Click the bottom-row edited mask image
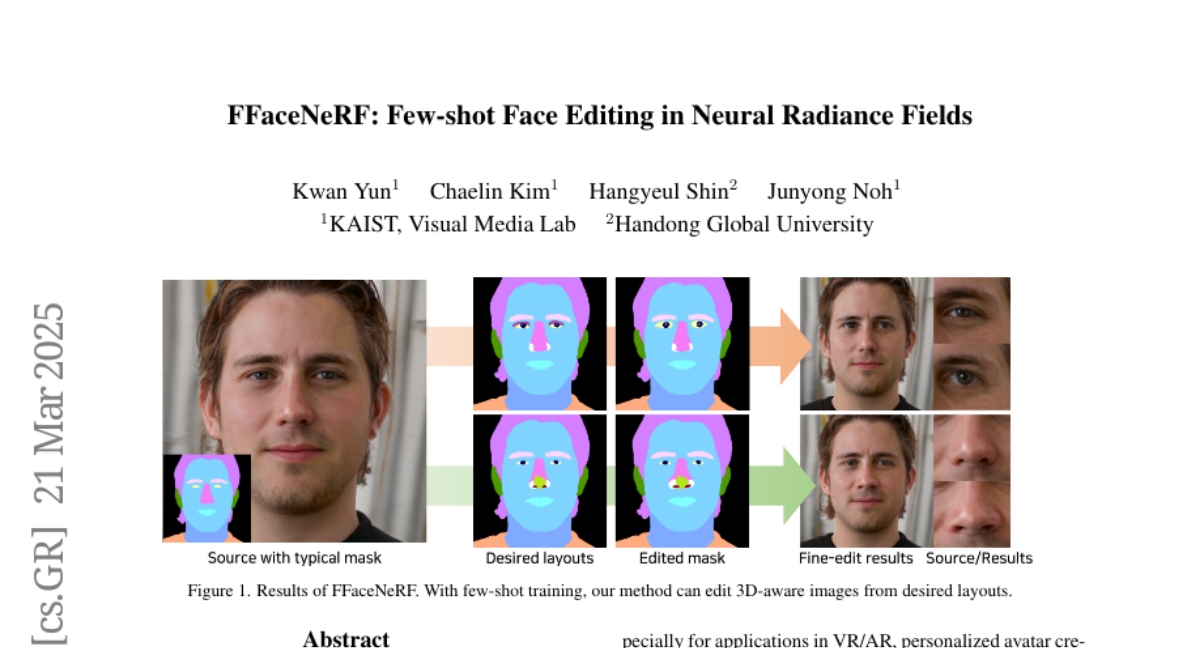 pyautogui.click(x=682, y=481)
